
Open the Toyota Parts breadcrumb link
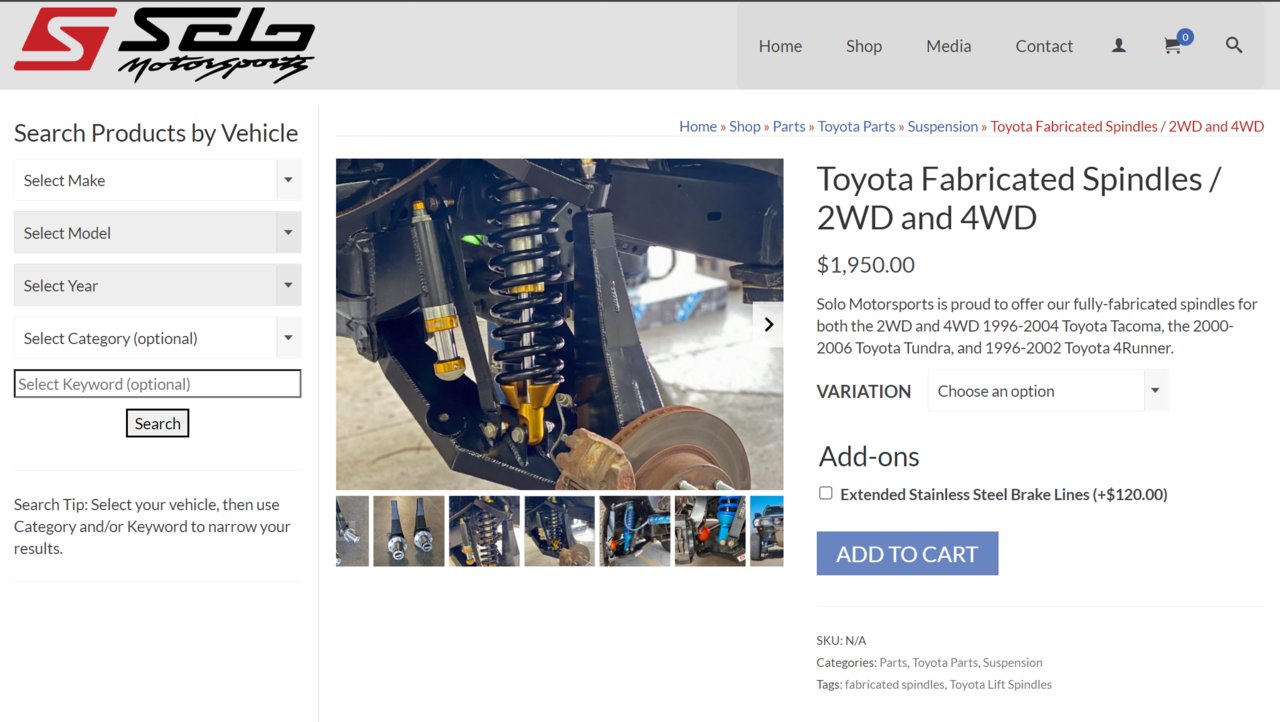[x=857, y=126]
